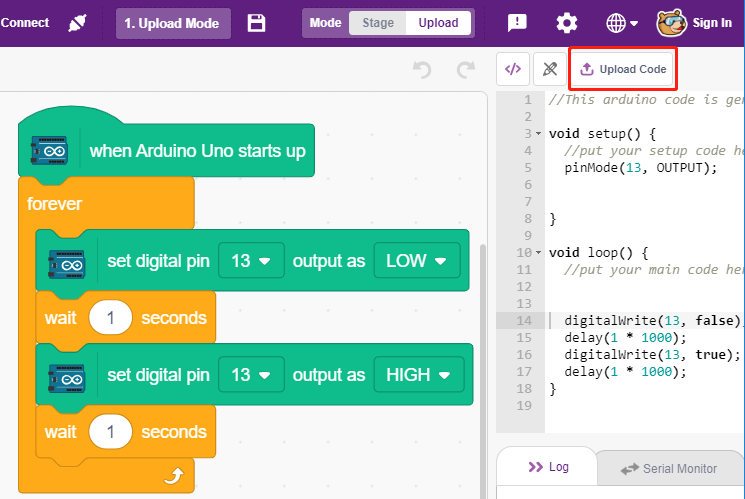Screen dimensions: 745x499
Task: Select wait 1 seconds block after LOW
Action: click(x=126, y=317)
